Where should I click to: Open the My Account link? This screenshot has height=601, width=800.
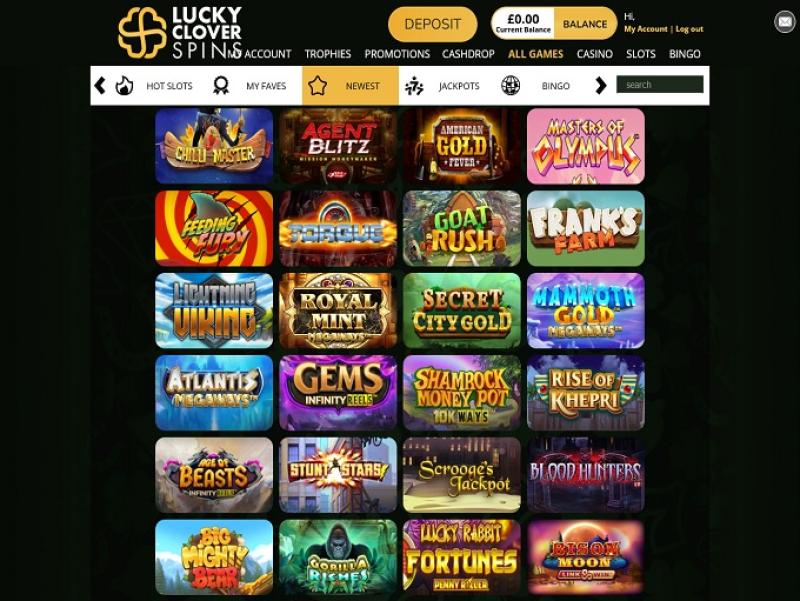[x=645, y=29]
